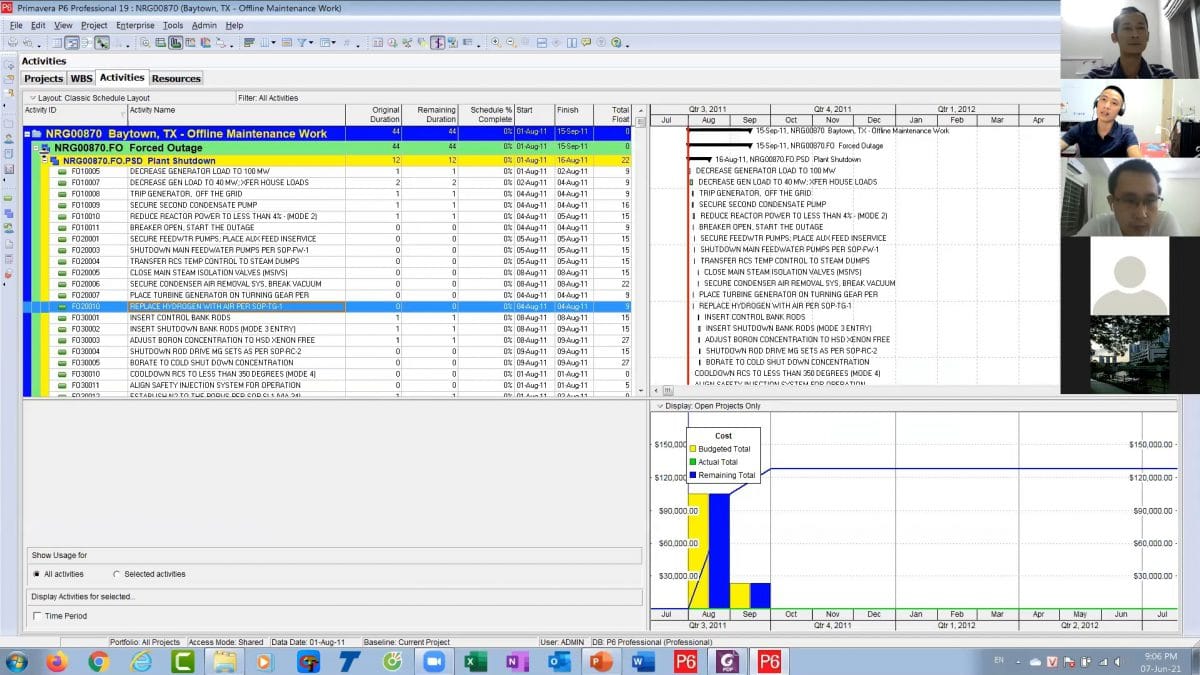Enable the Time Period checkbox
Viewport: 1200px width, 675px height.
pos(37,616)
